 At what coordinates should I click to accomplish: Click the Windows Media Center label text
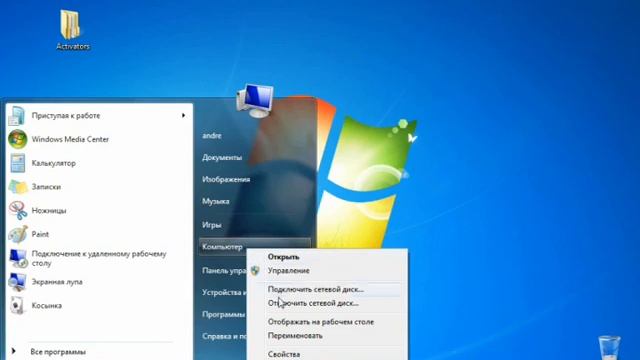pos(70,139)
